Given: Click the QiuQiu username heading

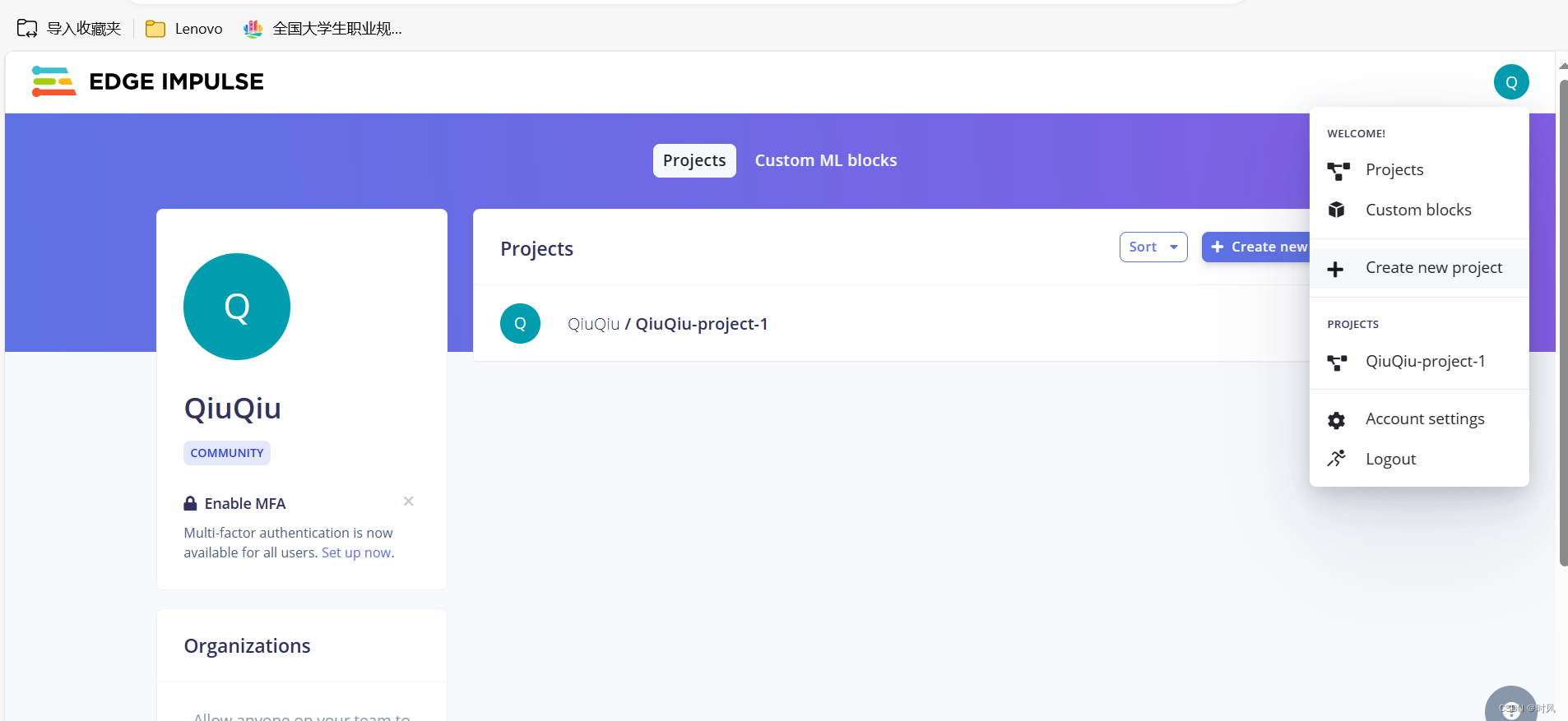Looking at the screenshot, I should point(233,409).
